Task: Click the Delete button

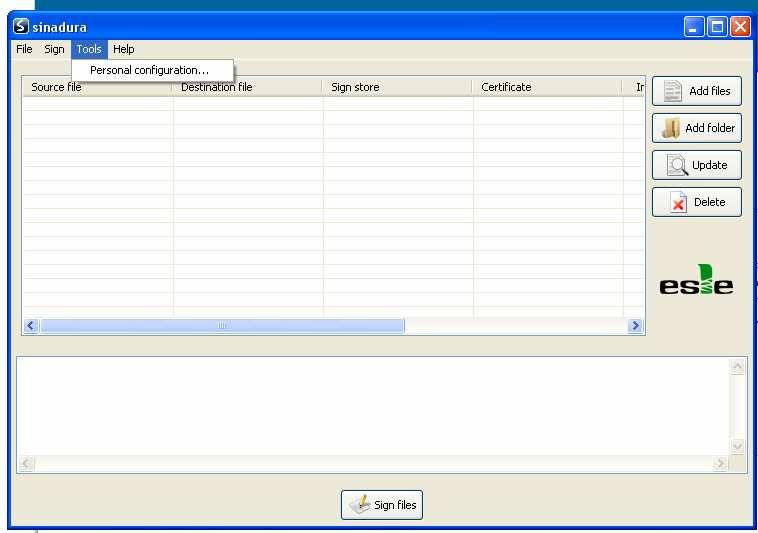Action: 697,202
